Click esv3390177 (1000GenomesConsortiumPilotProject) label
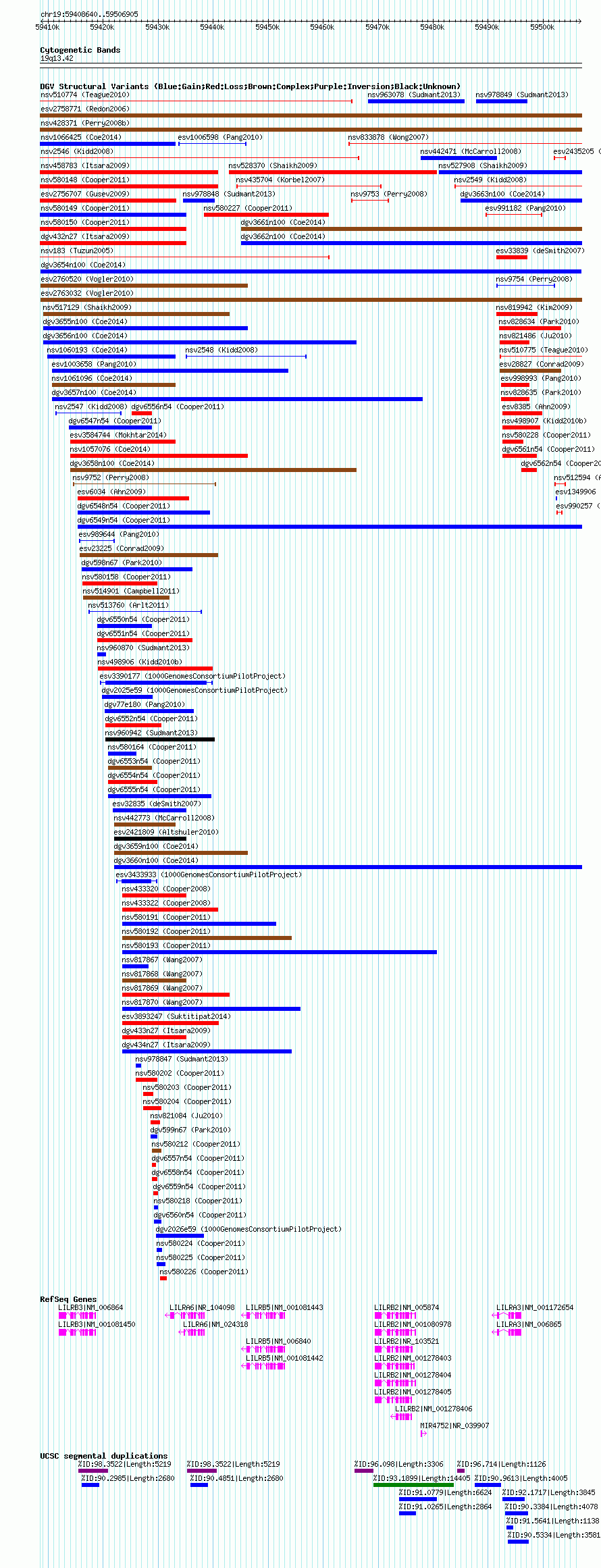601x1568 pixels. pyautogui.click(x=192, y=677)
